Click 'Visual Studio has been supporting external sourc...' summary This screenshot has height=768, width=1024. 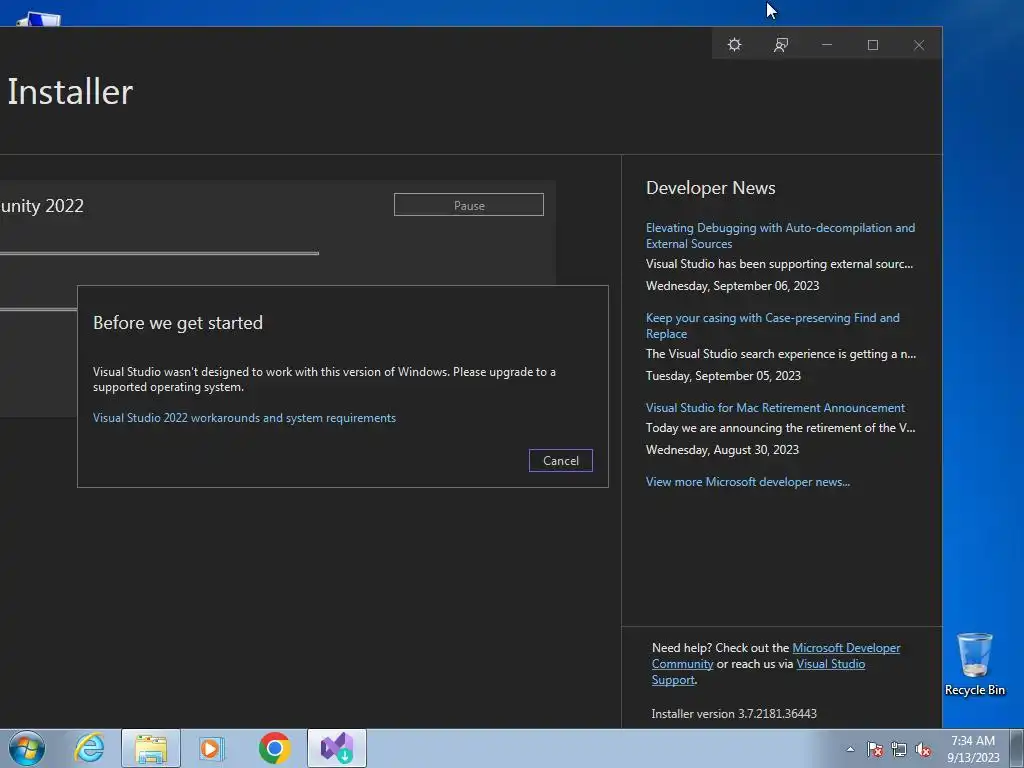[780, 264]
